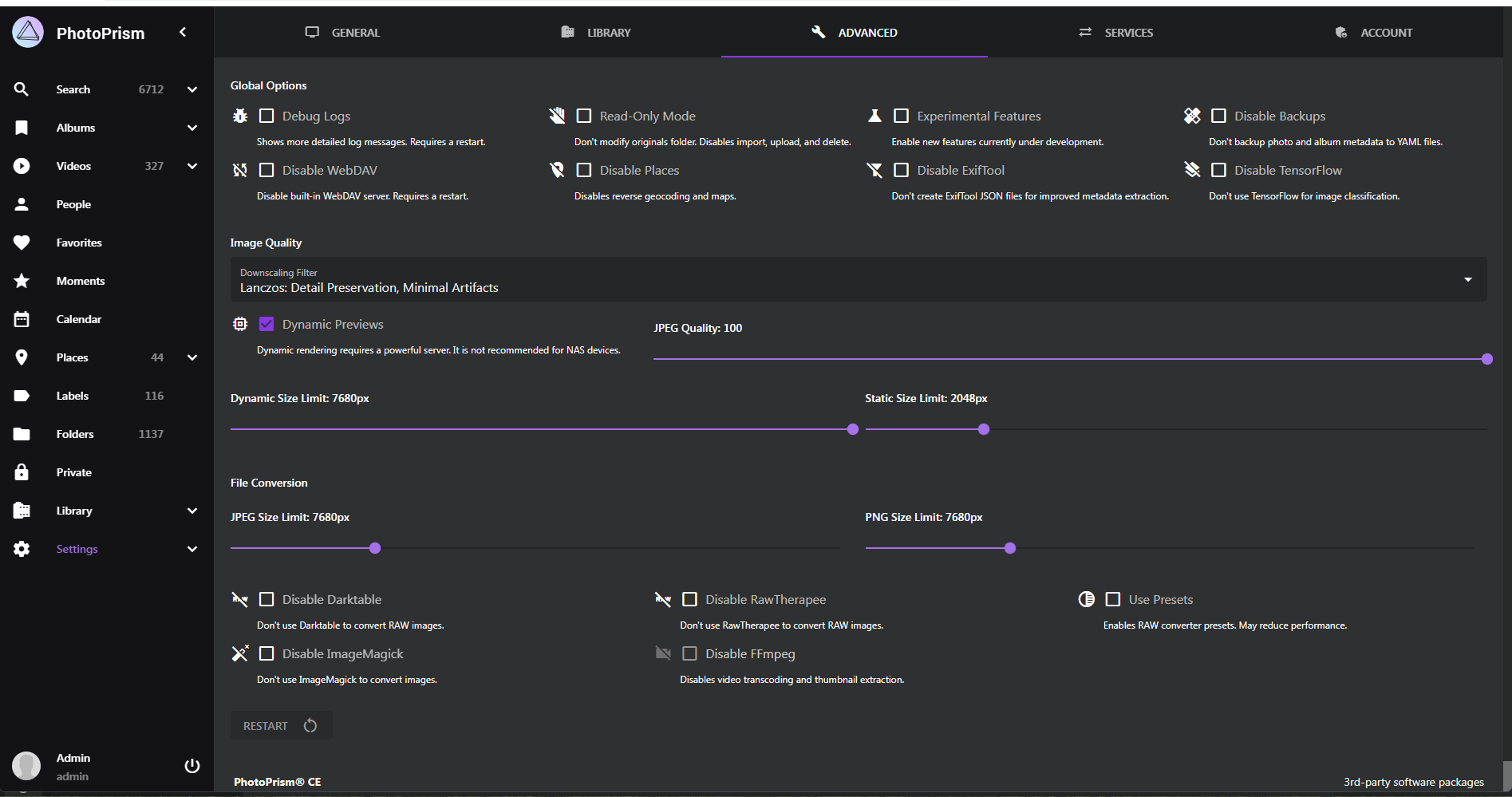Expand the Albums submenu arrow
This screenshot has height=797, width=1512.
[191, 128]
